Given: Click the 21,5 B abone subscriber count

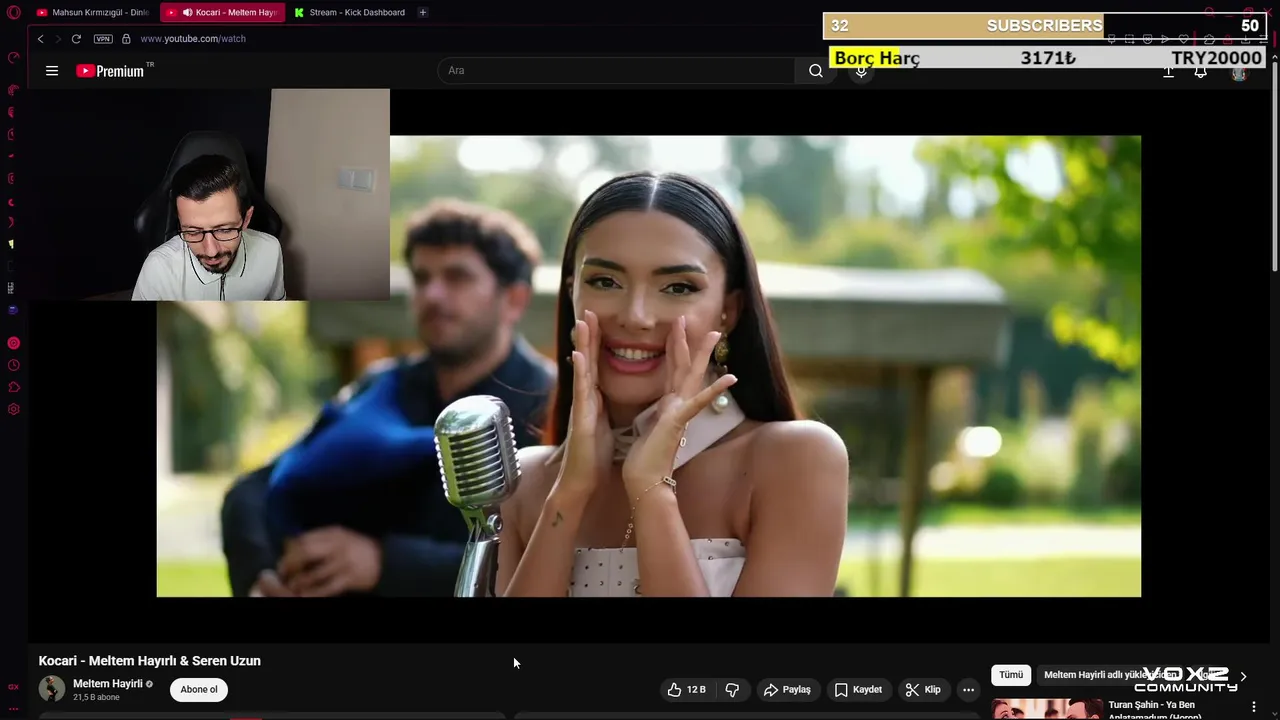Looking at the screenshot, I should (96, 697).
